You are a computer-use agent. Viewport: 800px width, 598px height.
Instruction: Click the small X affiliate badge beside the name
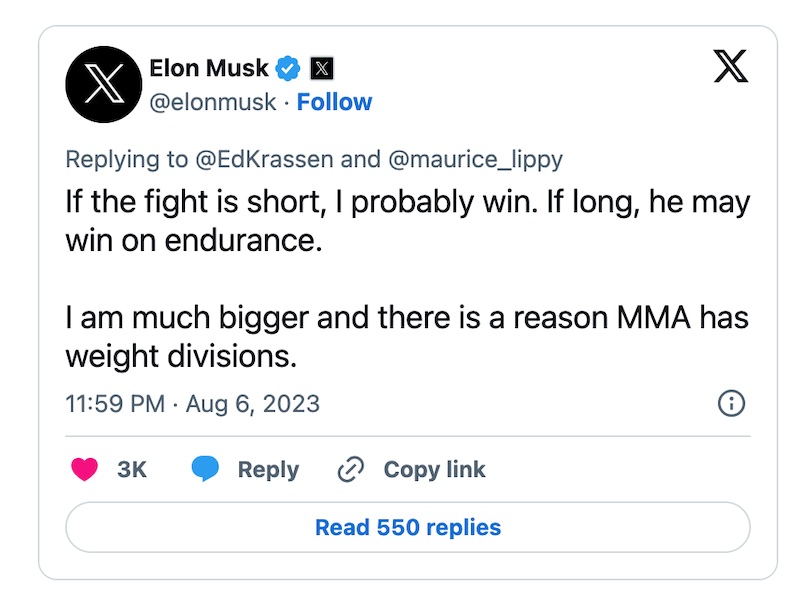320,69
